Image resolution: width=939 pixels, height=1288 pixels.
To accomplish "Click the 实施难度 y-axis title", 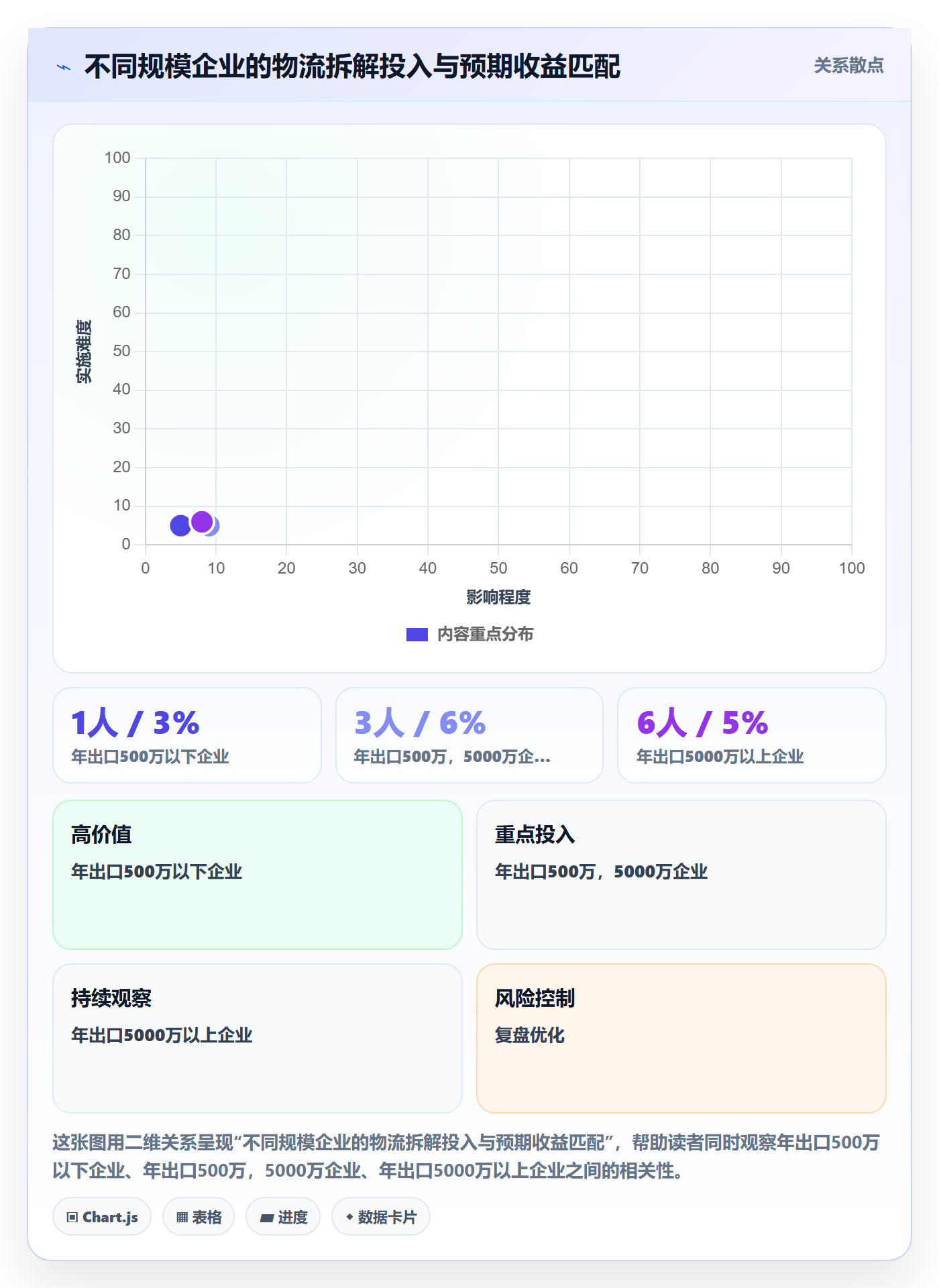I will [x=84, y=352].
